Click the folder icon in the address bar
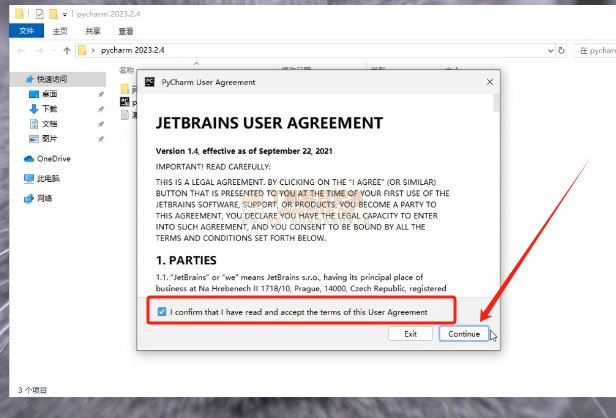 [x=82, y=50]
